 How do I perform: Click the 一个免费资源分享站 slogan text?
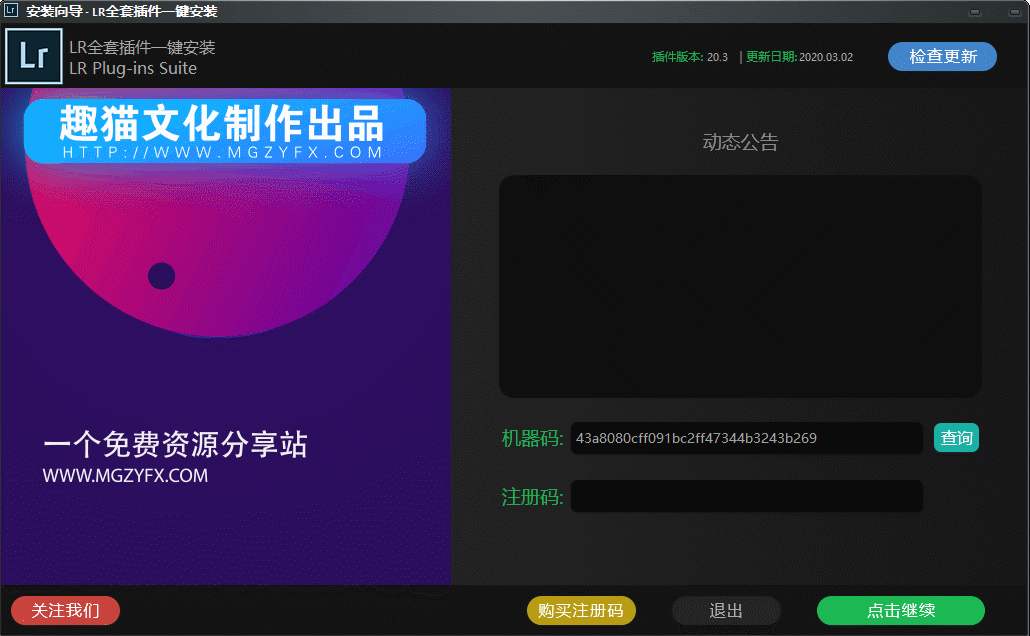(175, 444)
